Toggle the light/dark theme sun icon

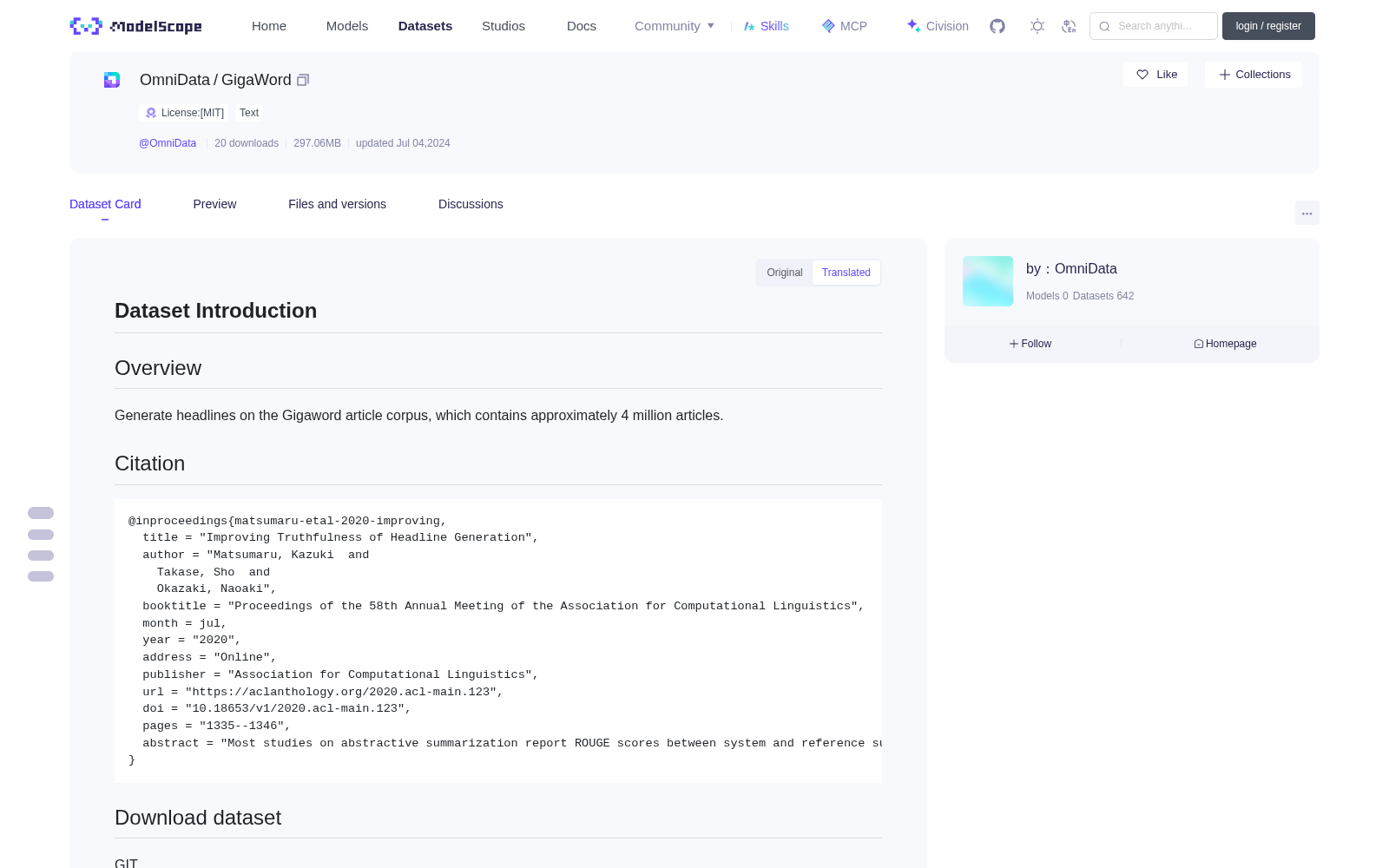[1037, 26]
